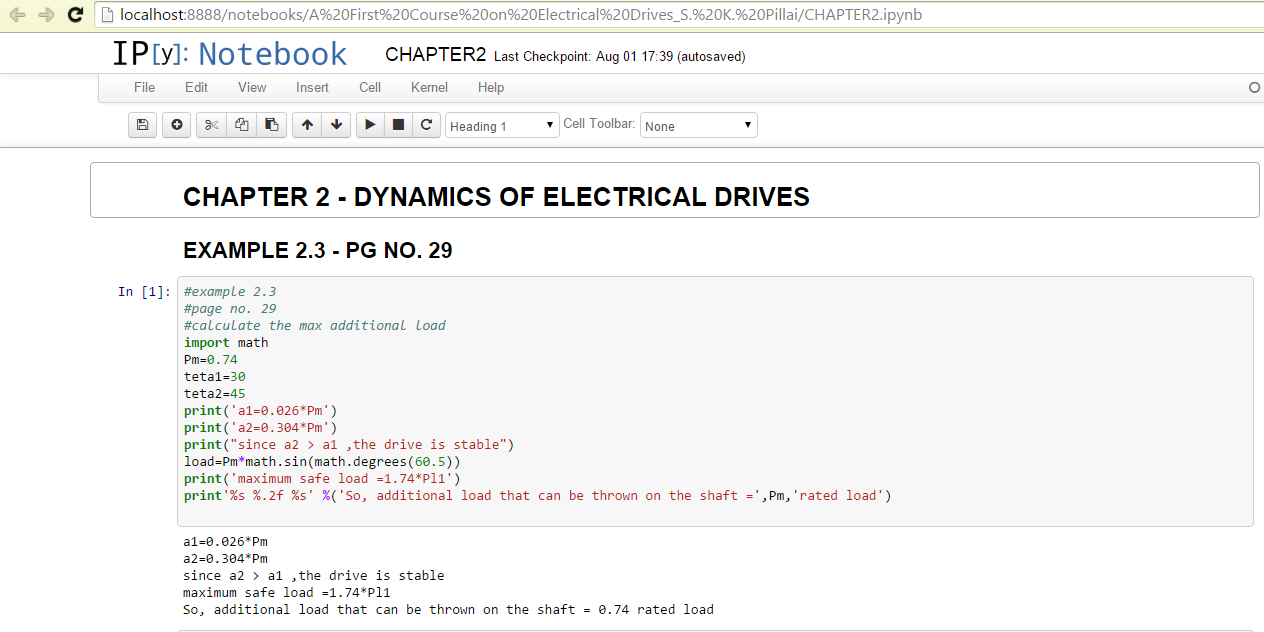Restart the kernel with circular arrow icon
Viewport: 1264px width, 632px height.
[x=426, y=125]
